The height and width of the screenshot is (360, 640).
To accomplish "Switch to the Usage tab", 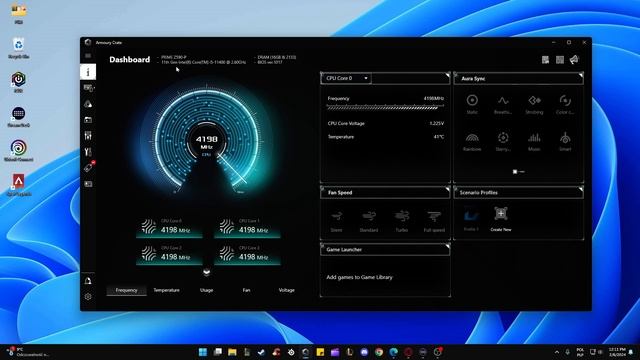I will (207, 290).
